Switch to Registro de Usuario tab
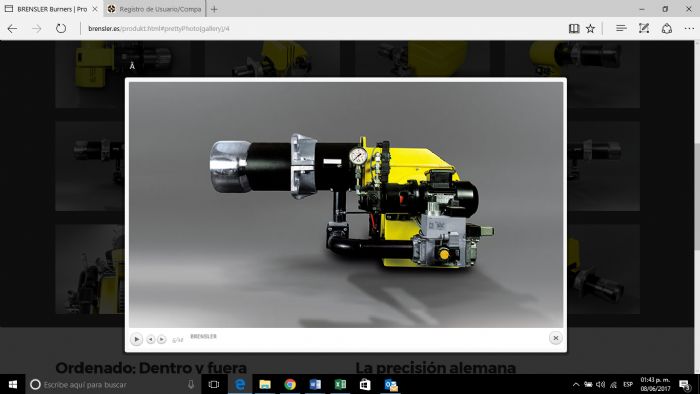Image resolution: width=700 pixels, height=394 pixels. point(155,9)
